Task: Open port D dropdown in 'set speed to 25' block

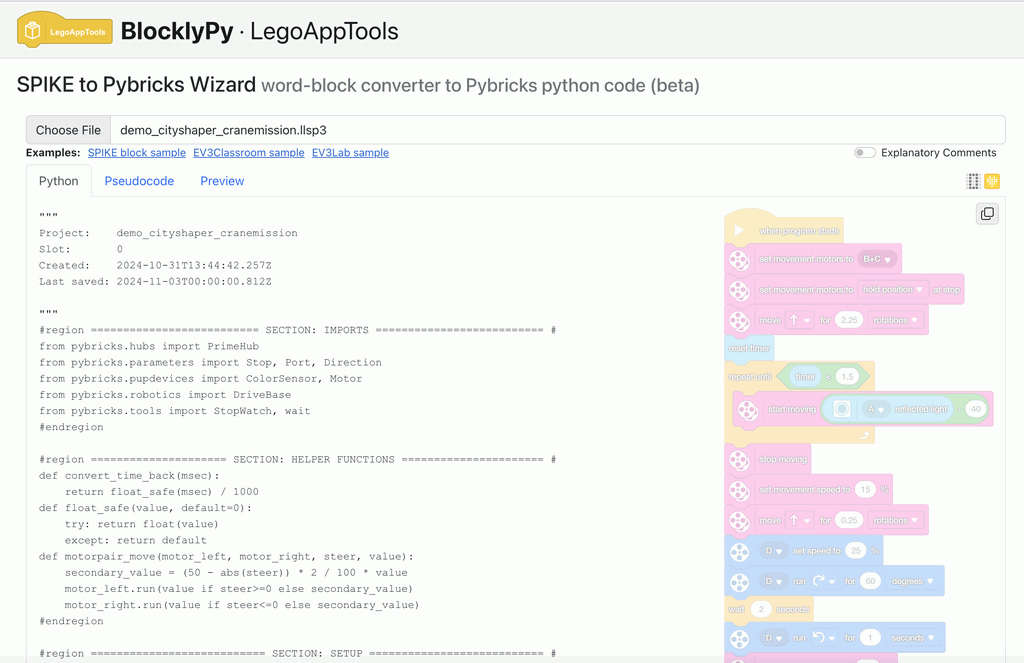Action: click(773, 551)
